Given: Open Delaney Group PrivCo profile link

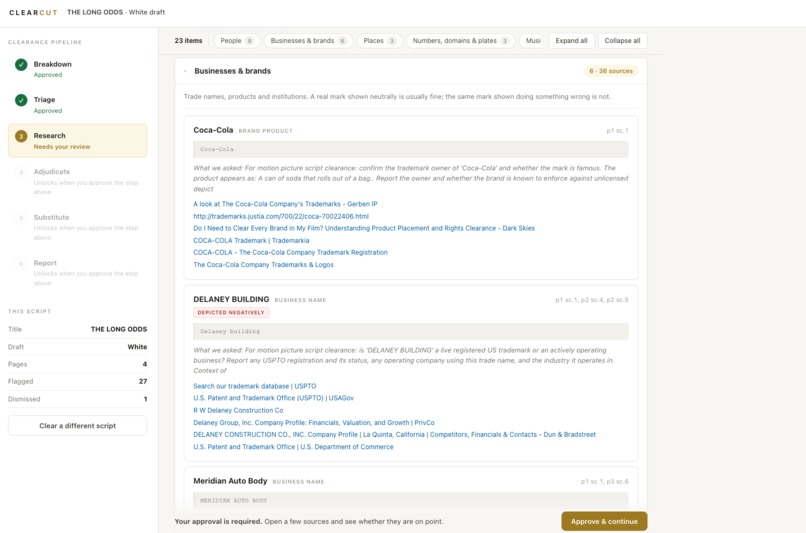Looking at the screenshot, I should tap(314, 422).
